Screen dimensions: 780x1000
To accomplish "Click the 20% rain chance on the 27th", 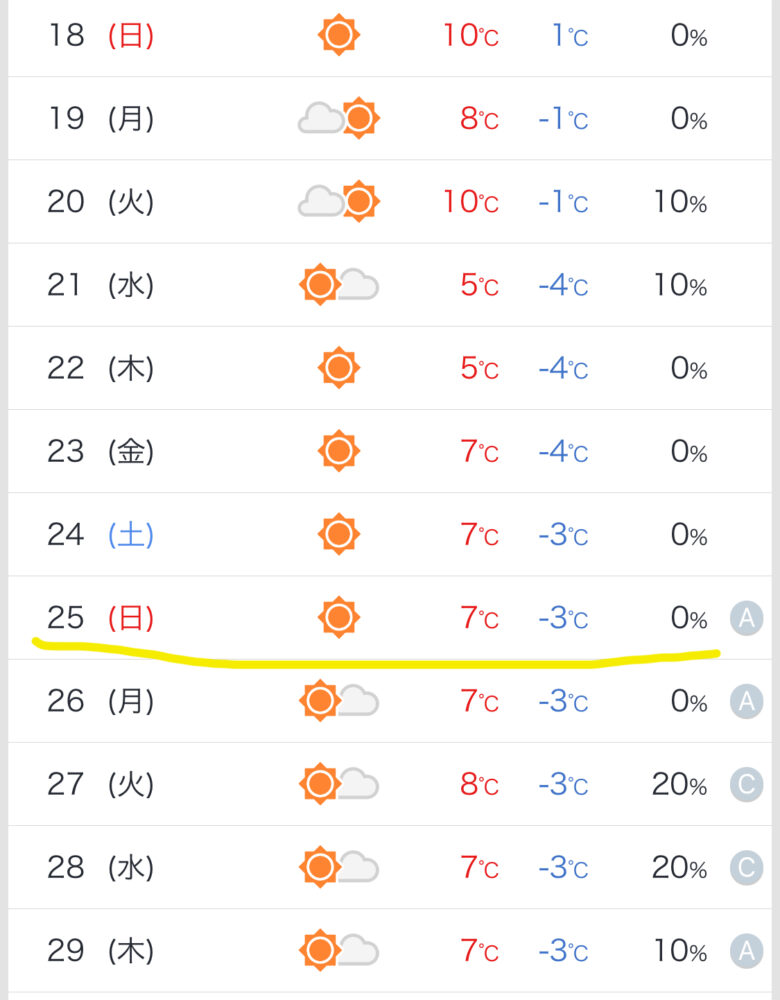I will pos(680,785).
